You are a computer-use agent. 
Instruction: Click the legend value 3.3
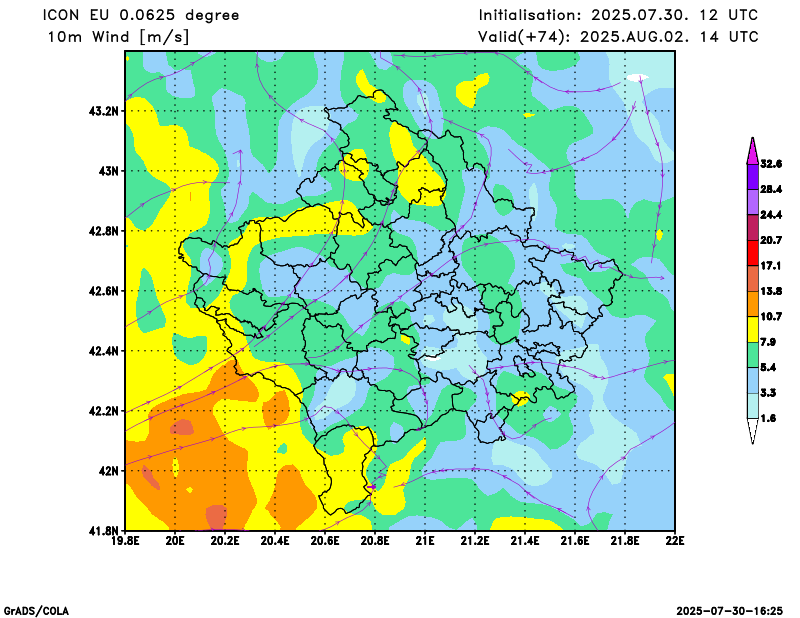pos(768,393)
